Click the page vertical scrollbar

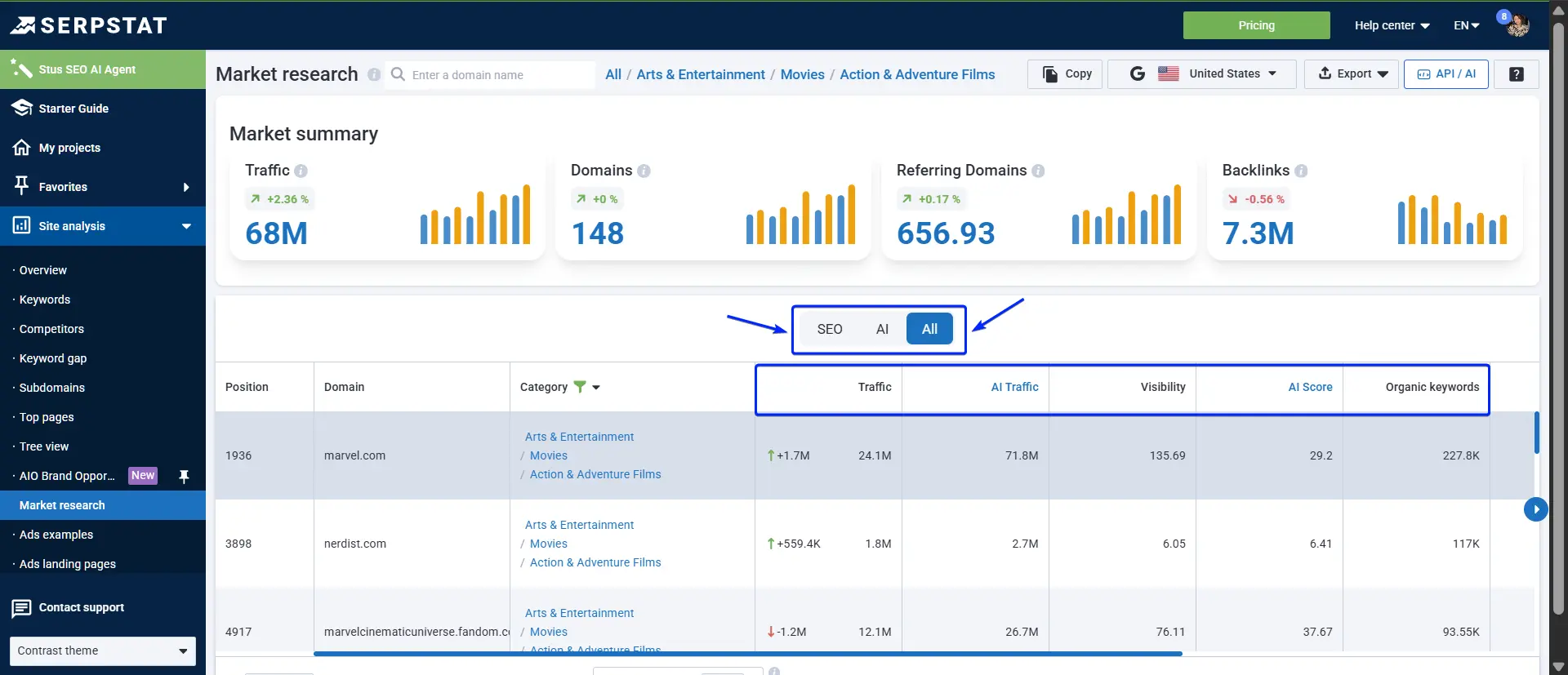pos(1558,318)
